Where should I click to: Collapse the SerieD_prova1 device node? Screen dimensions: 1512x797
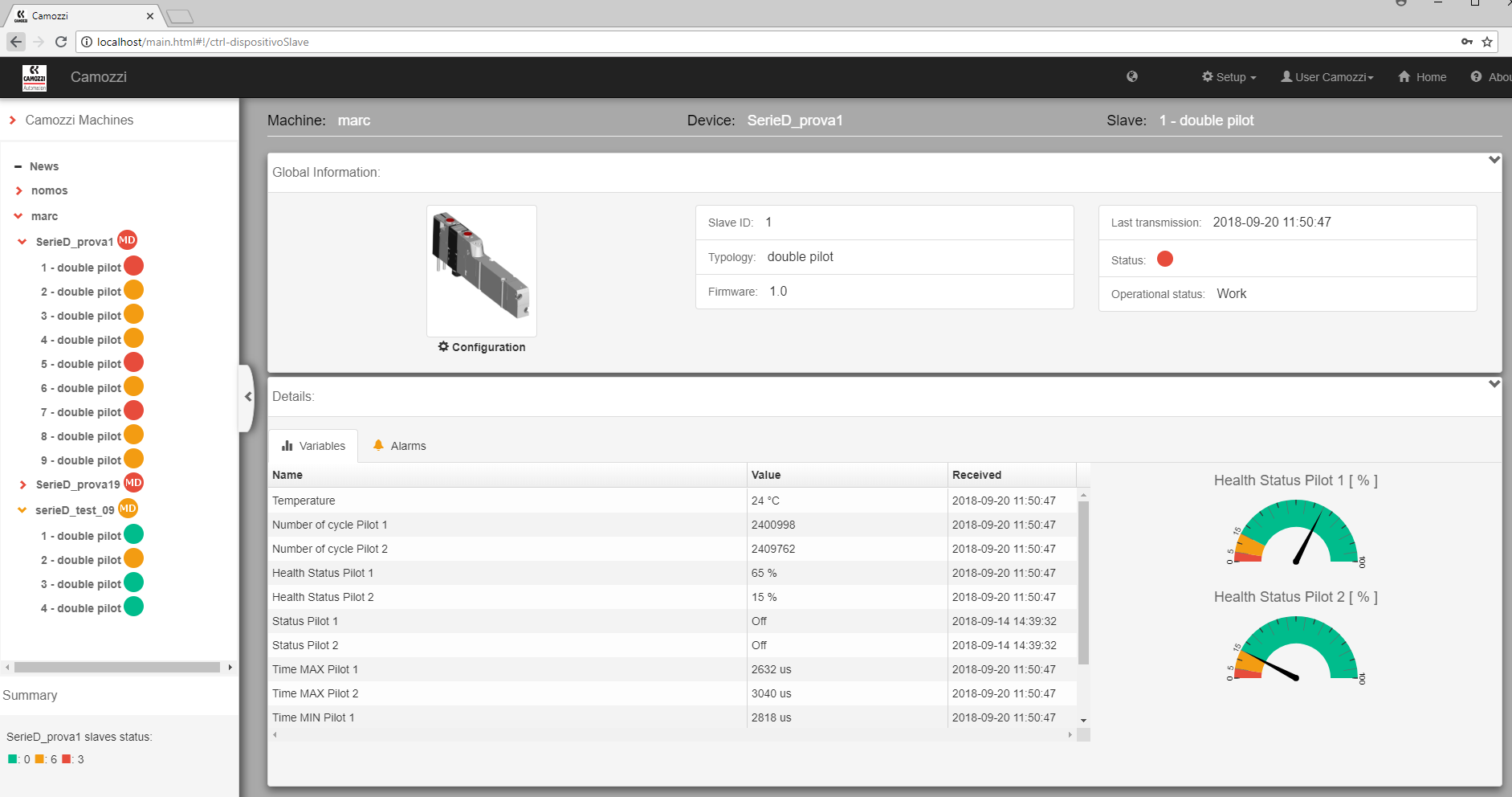point(22,242)
